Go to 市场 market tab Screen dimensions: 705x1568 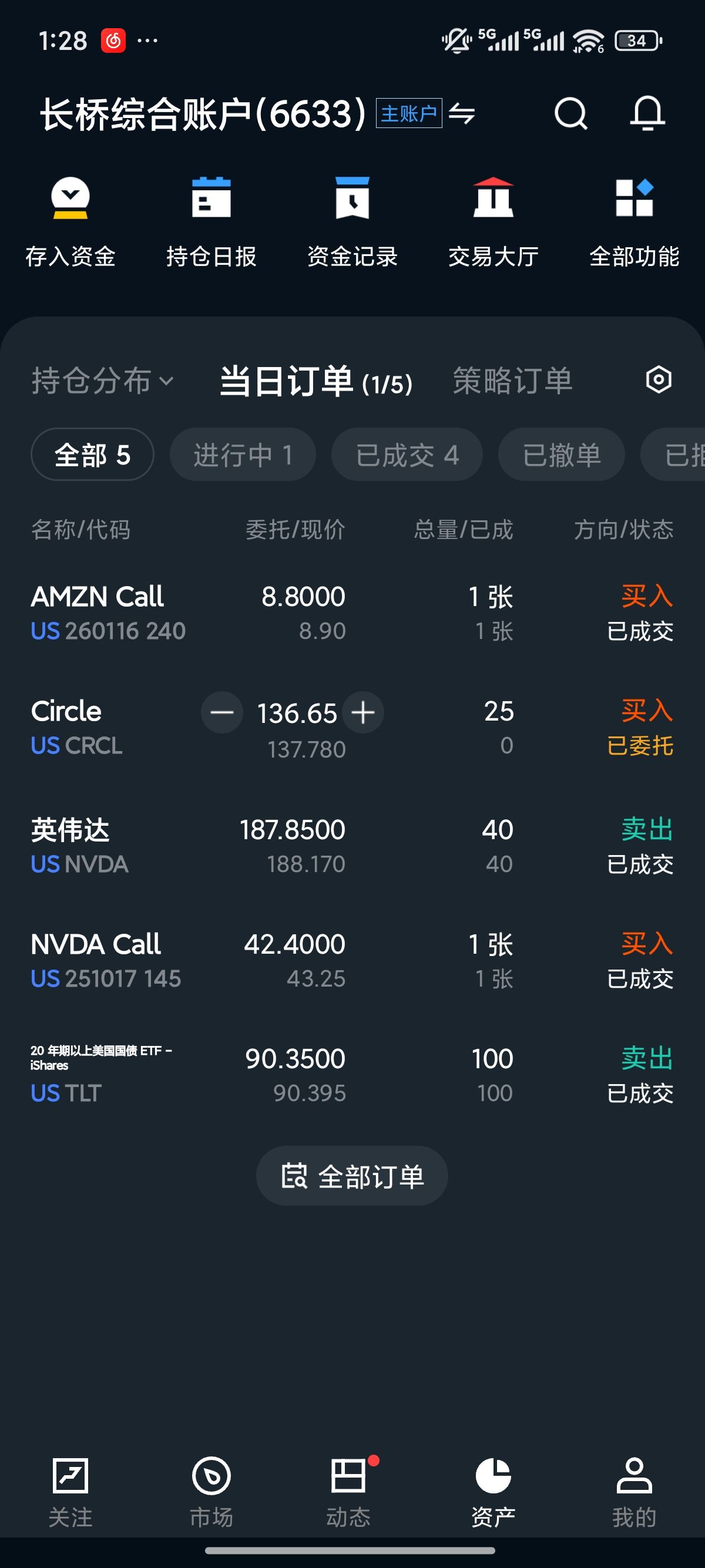click(211, 1491)
